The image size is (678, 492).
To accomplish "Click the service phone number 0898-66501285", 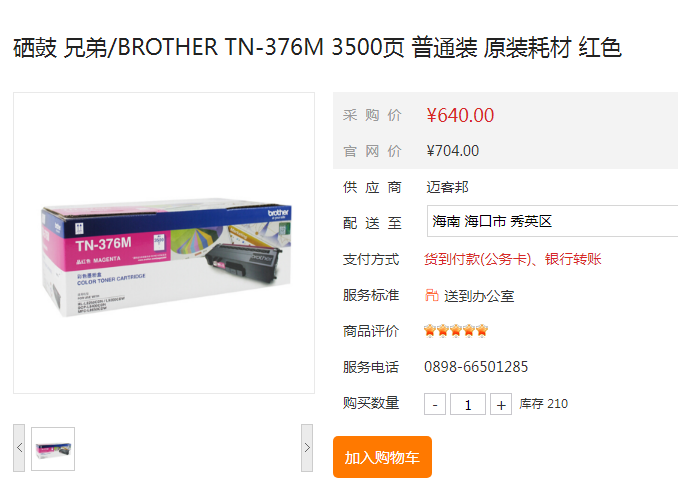I will [476, 367].
